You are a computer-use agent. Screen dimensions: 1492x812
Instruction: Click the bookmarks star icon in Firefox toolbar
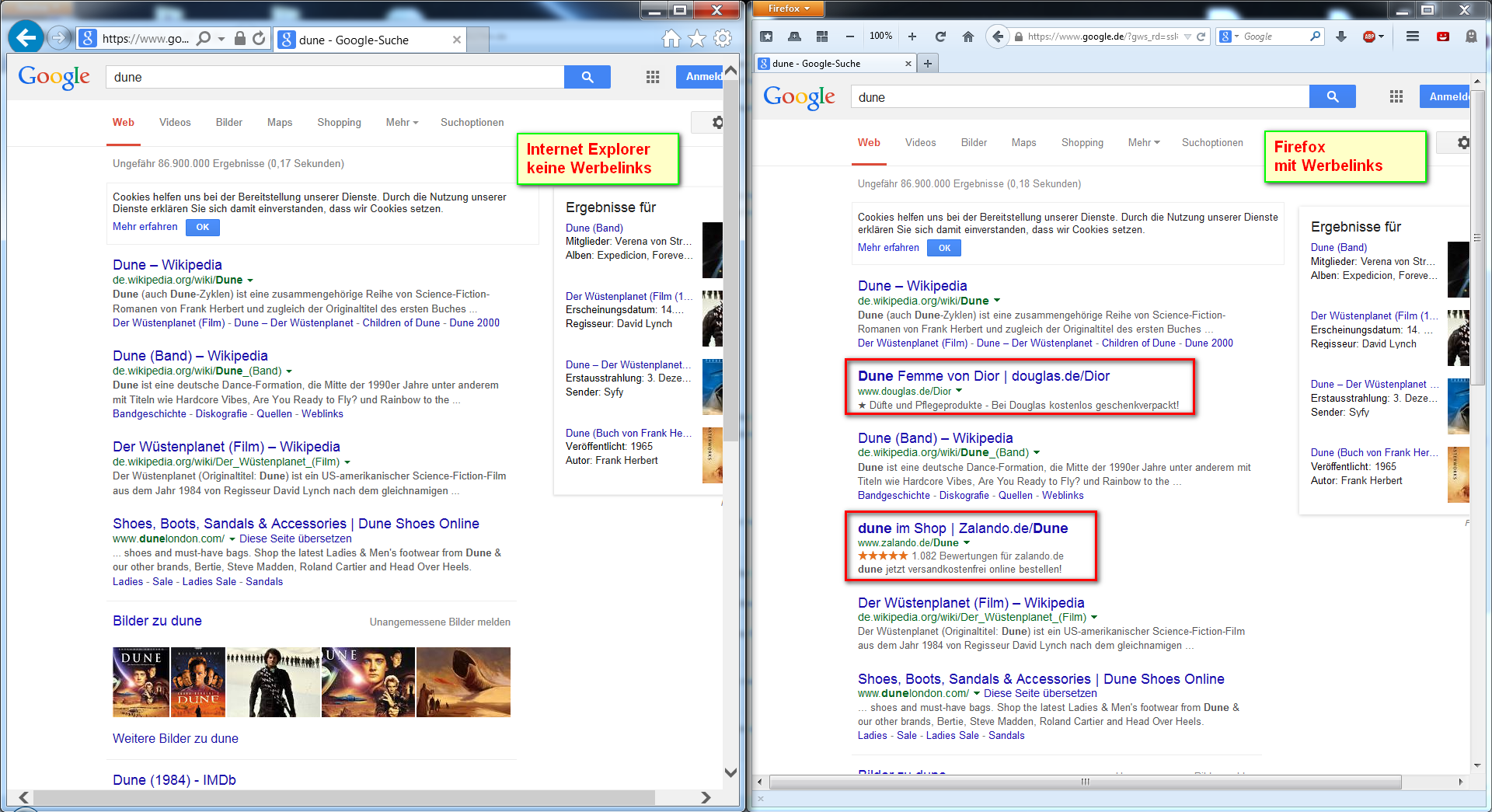click(766, 37)
